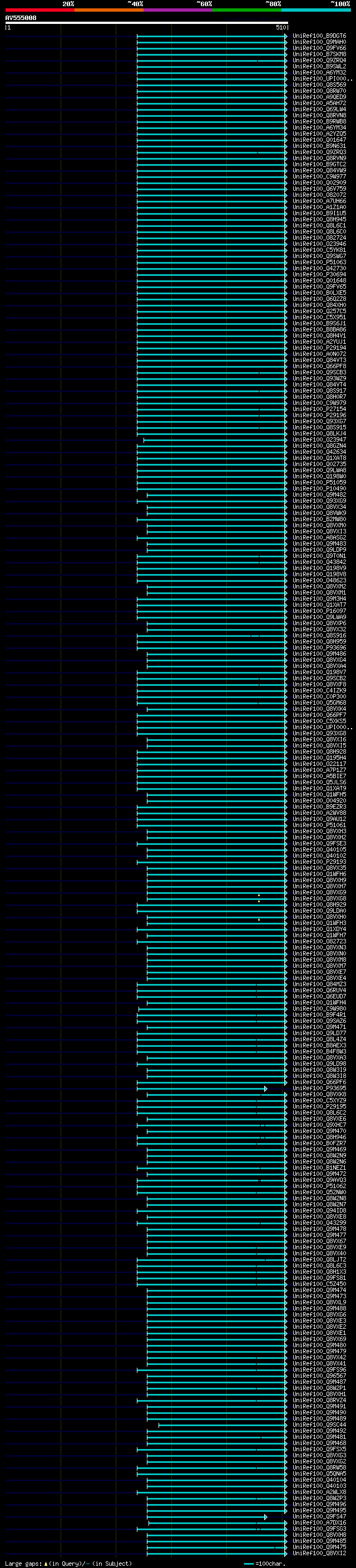Click the alignment bar for UniRef100_P16097
The height and width of the screenshot is (1568, 356).
pos(212,611)
